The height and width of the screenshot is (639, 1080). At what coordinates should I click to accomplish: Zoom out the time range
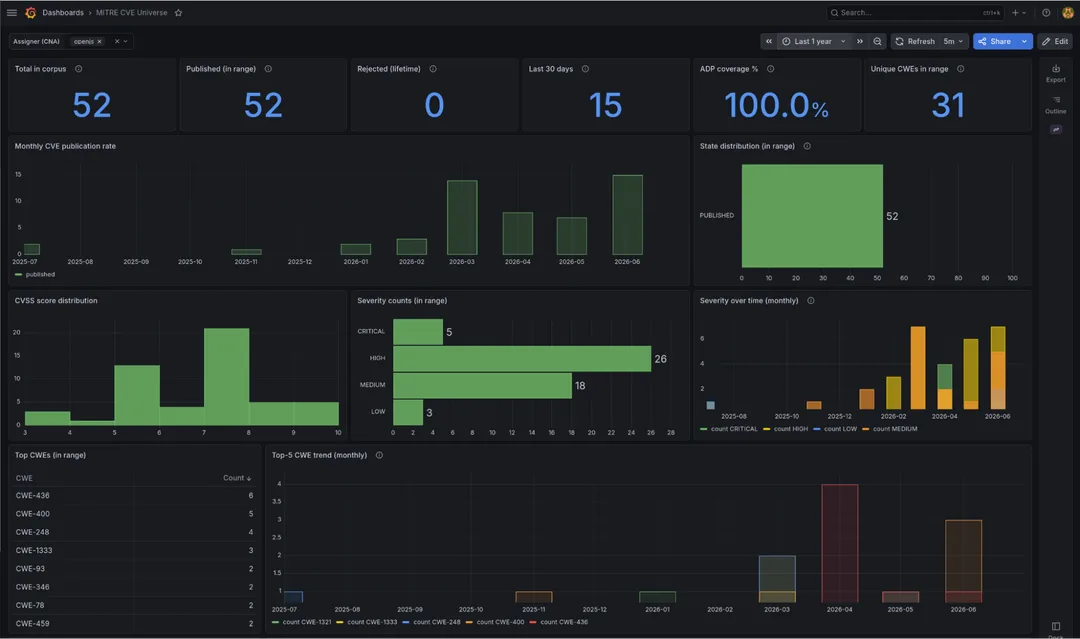[x=878, y=41]
